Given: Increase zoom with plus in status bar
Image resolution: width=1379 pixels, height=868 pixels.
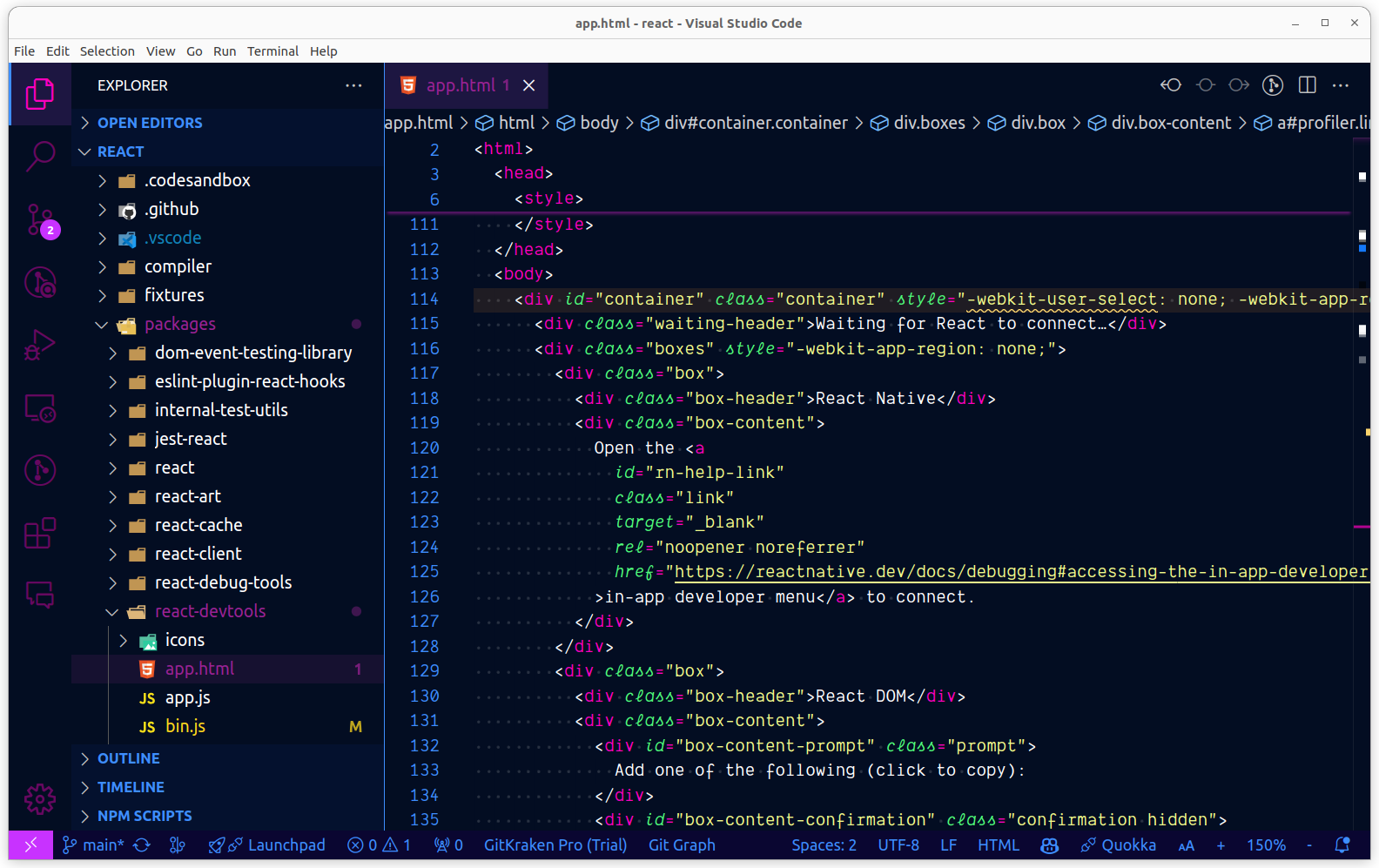Looking at the screenshot, I should tap(1221, 845).
